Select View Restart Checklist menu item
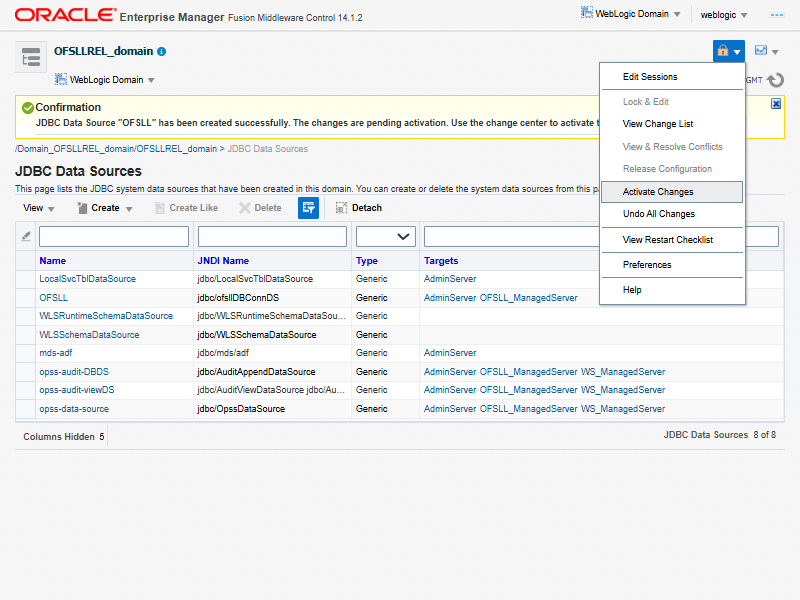 [x=668, y=240]
